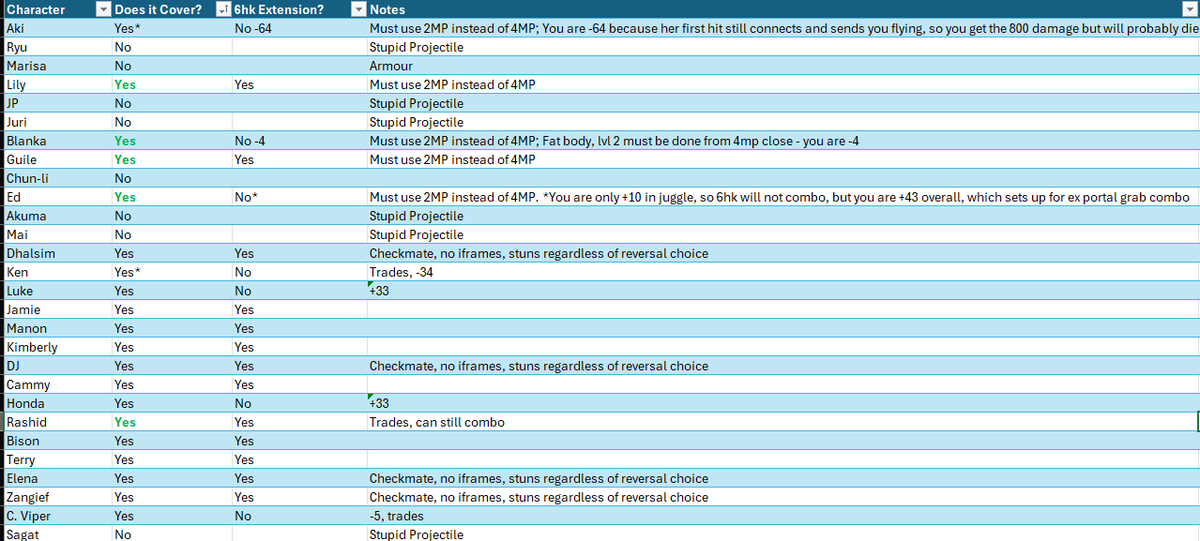This screenshot has width=1200, height=541.
Task: Select the 'Dhalsim' character cell
Action: (x=56, y=253)
